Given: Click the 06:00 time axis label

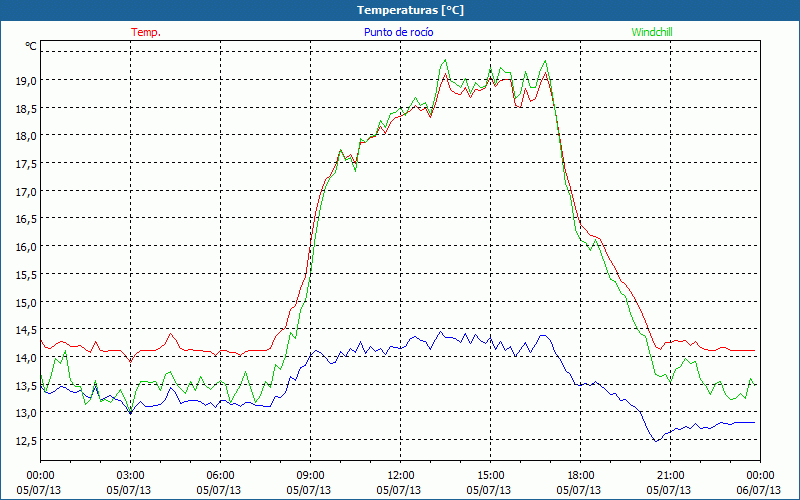Looking at the screenshot, I should coord(220,476).
